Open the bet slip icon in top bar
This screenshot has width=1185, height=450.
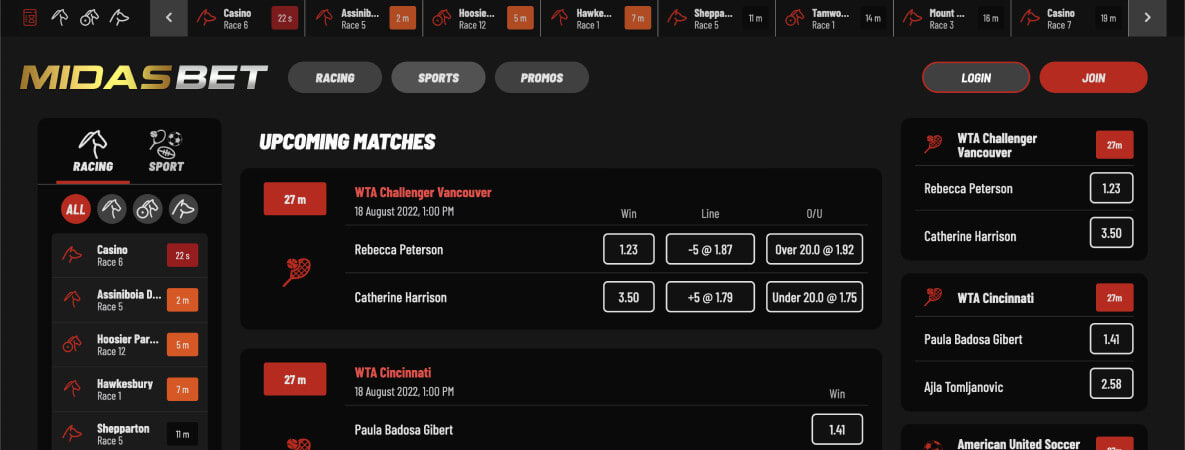point(29,17)
